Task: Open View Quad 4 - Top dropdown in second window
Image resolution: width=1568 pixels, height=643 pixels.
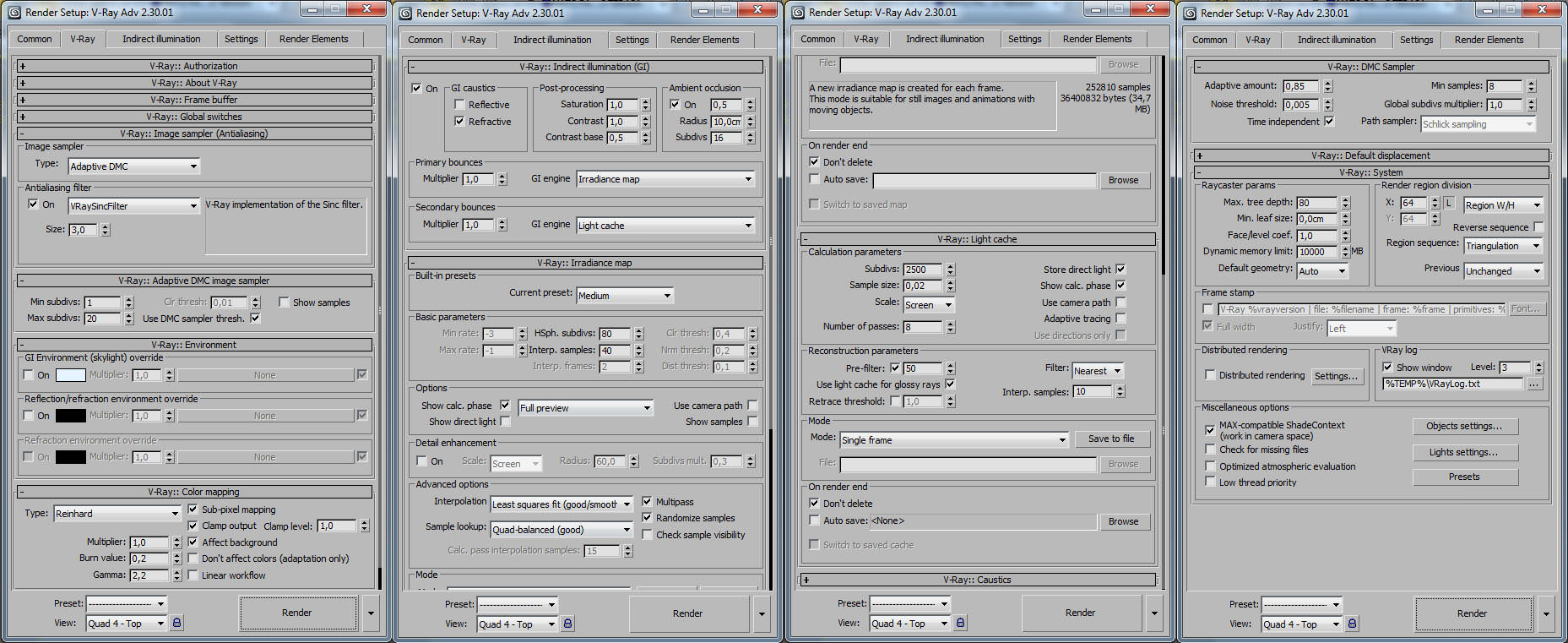Action: [518, 624]
